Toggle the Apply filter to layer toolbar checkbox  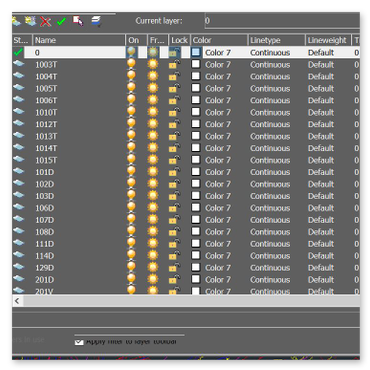pyautogui.click(x=79, y=342)
